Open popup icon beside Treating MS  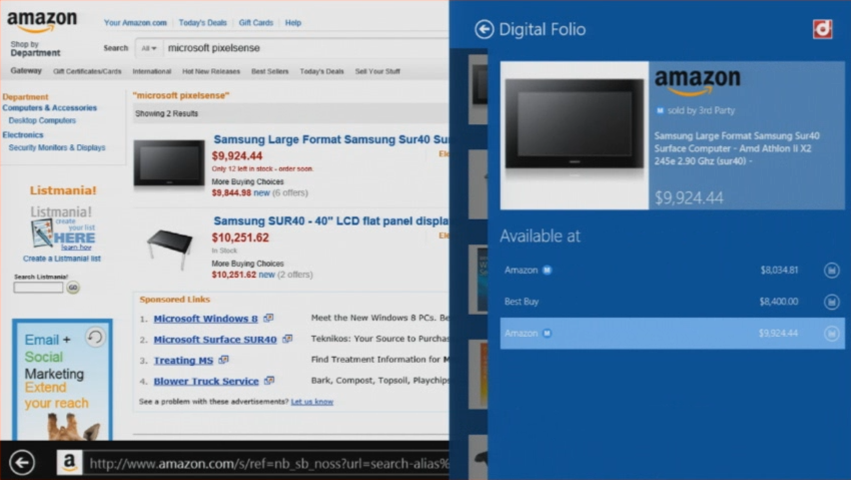tap(224, 359)
